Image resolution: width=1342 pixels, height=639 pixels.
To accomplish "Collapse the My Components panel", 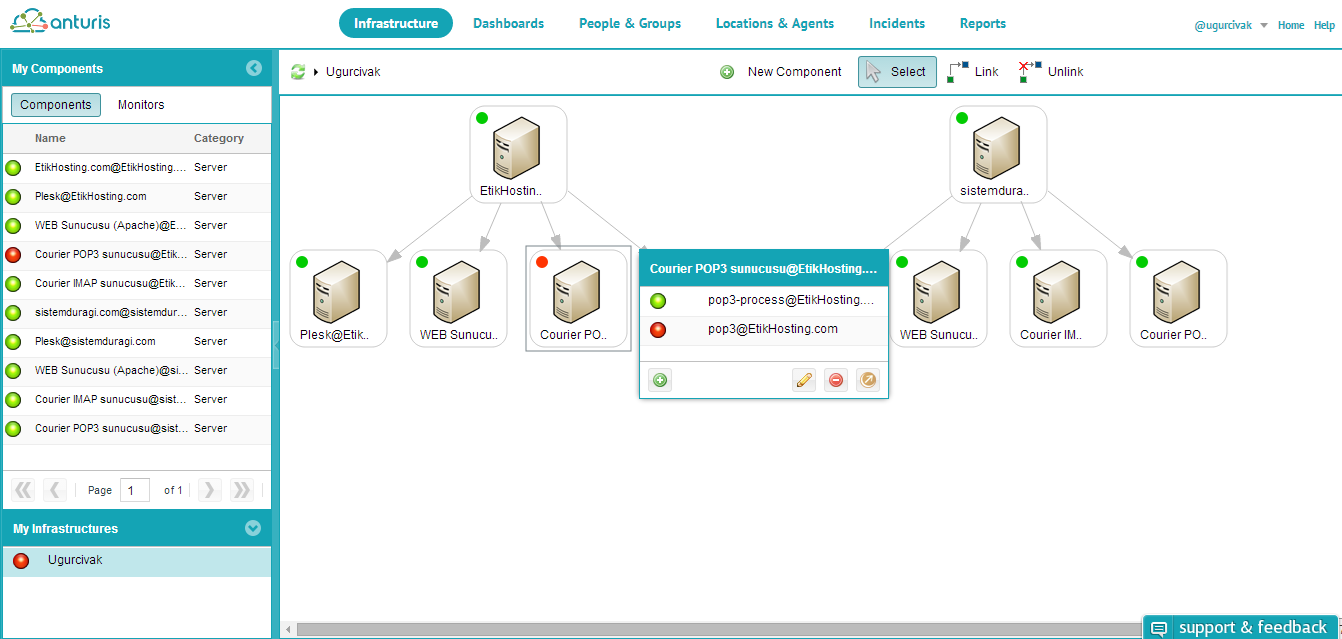I will coord(254,68).
